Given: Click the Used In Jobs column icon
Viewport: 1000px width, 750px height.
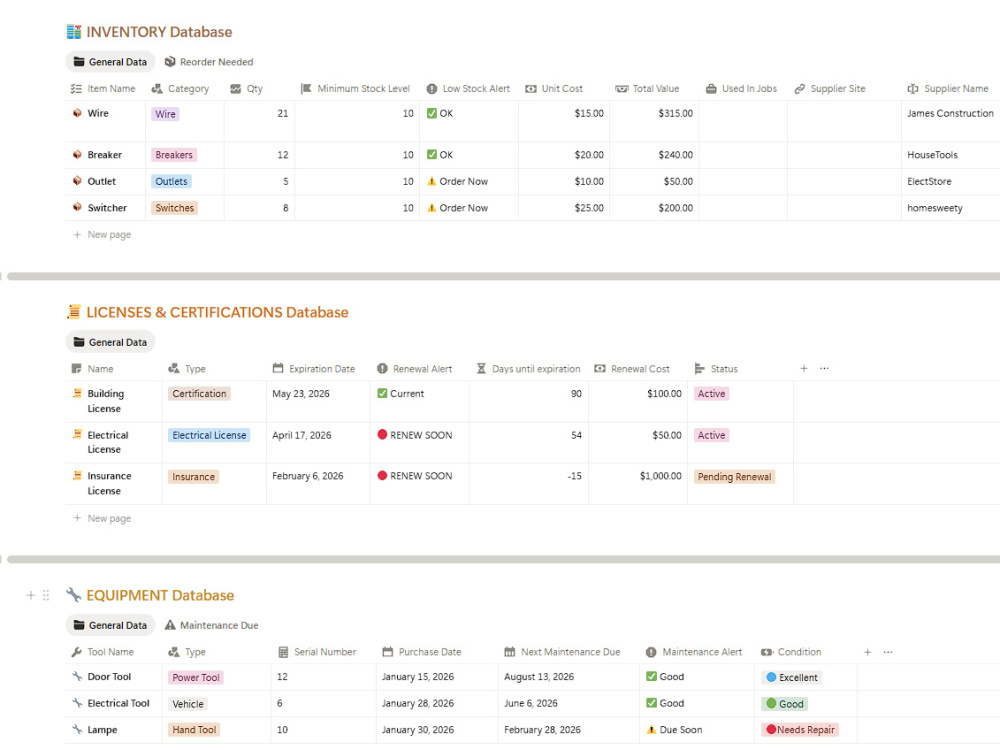Looking at the screenshot, I should pos(711,89).
